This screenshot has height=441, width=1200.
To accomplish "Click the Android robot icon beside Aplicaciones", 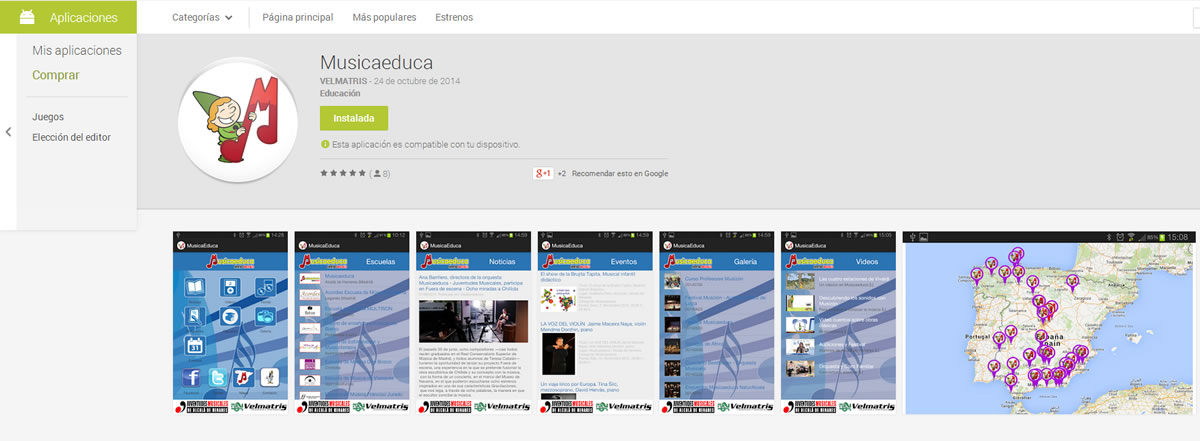I will click(28, 17).
